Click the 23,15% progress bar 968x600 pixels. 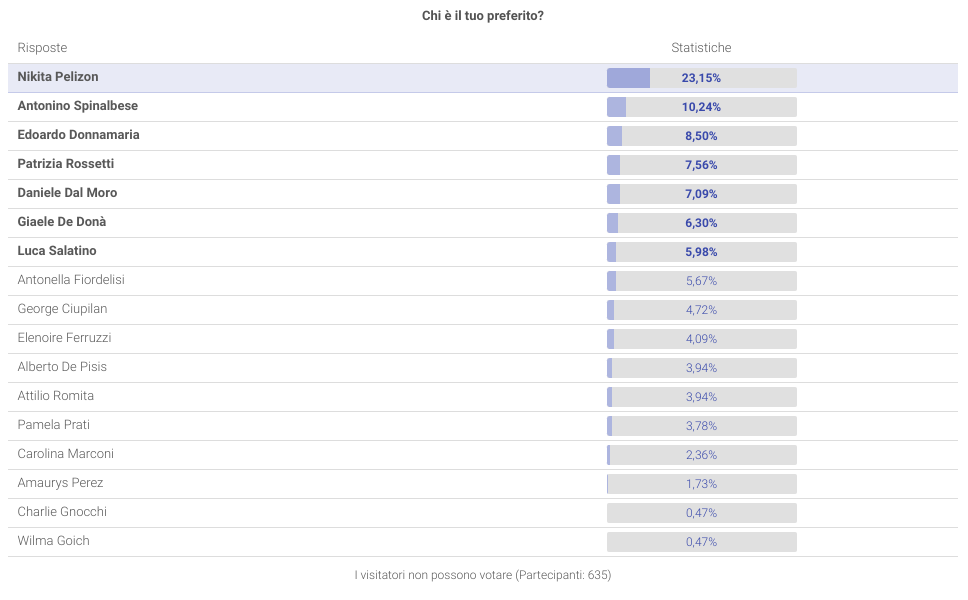point(701,78)
